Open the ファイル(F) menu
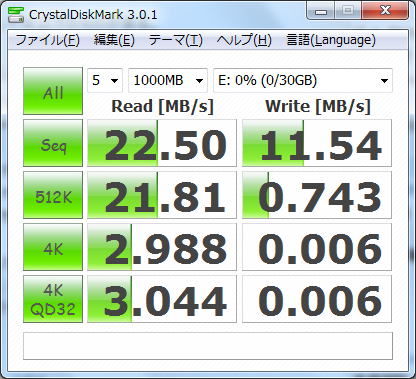Image resolution: width=416 pixels, height=379 pixels. 47,40
